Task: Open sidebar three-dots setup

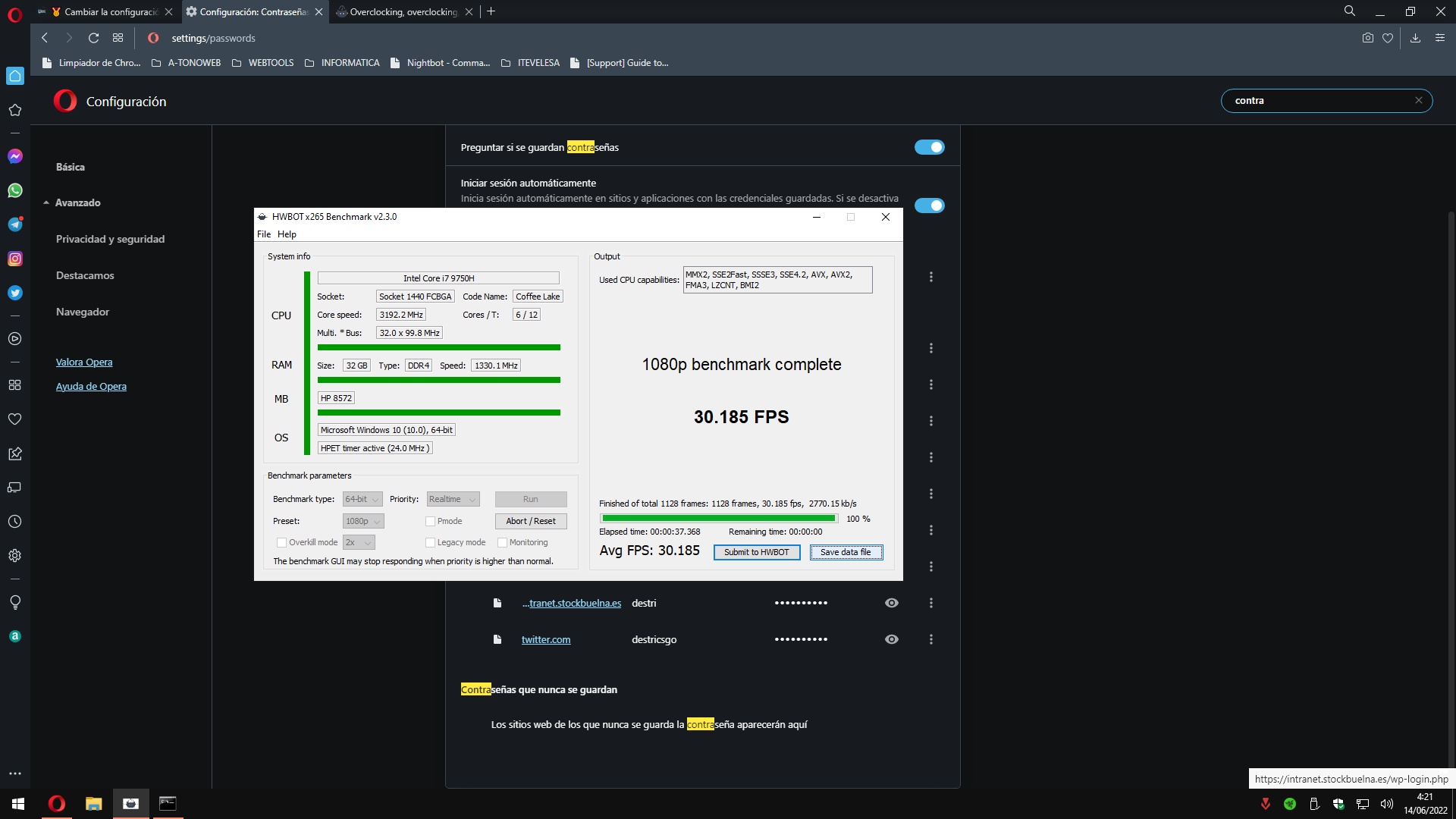Action: (15, 773)
